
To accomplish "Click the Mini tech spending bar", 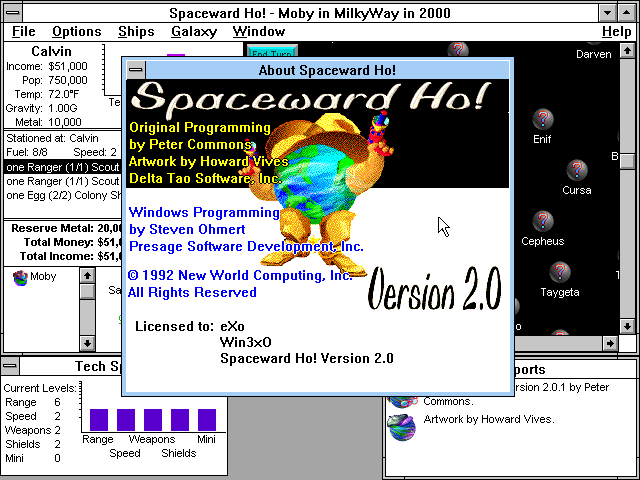I will (x=207, y=420).
